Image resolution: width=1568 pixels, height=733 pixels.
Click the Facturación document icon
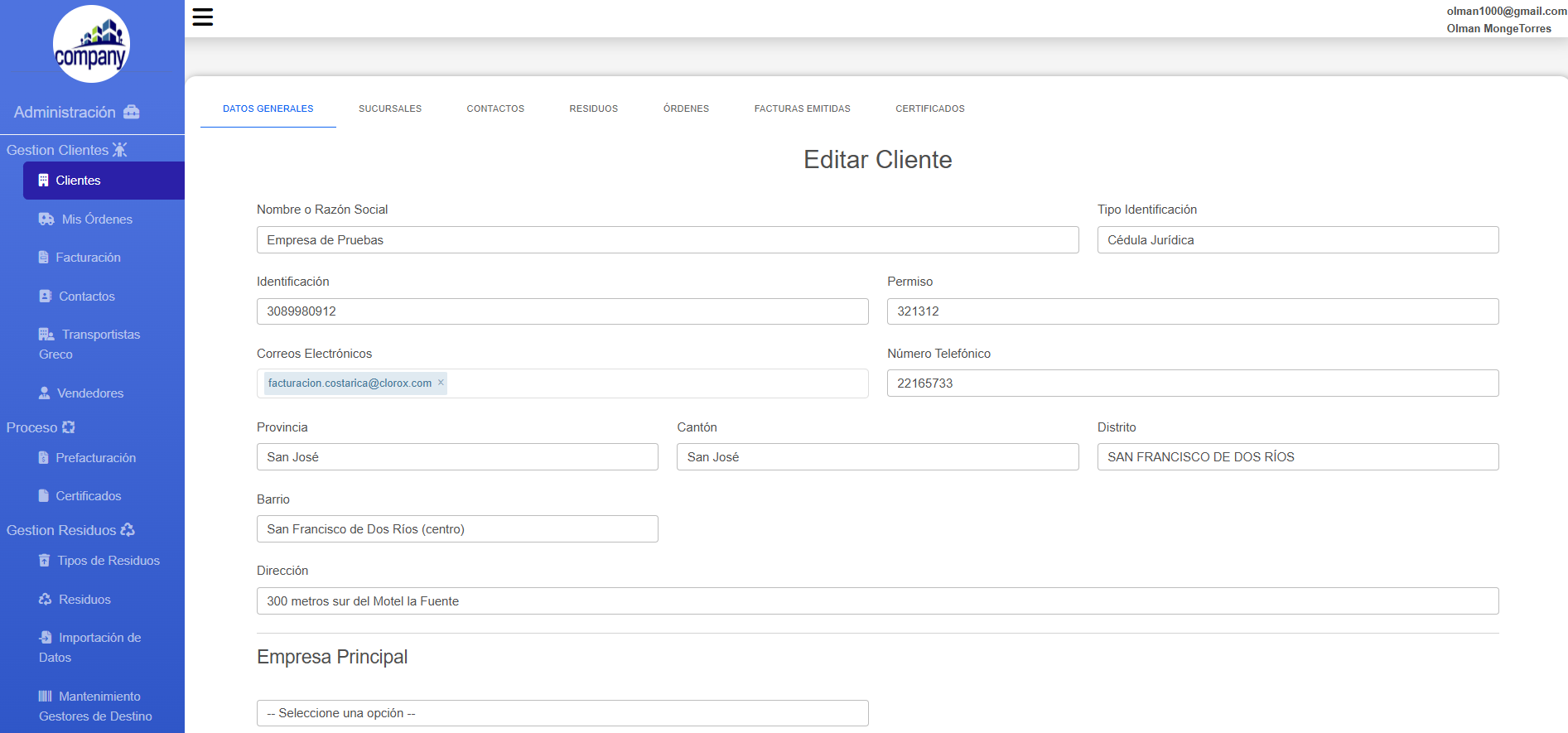[x=44, y=258]
